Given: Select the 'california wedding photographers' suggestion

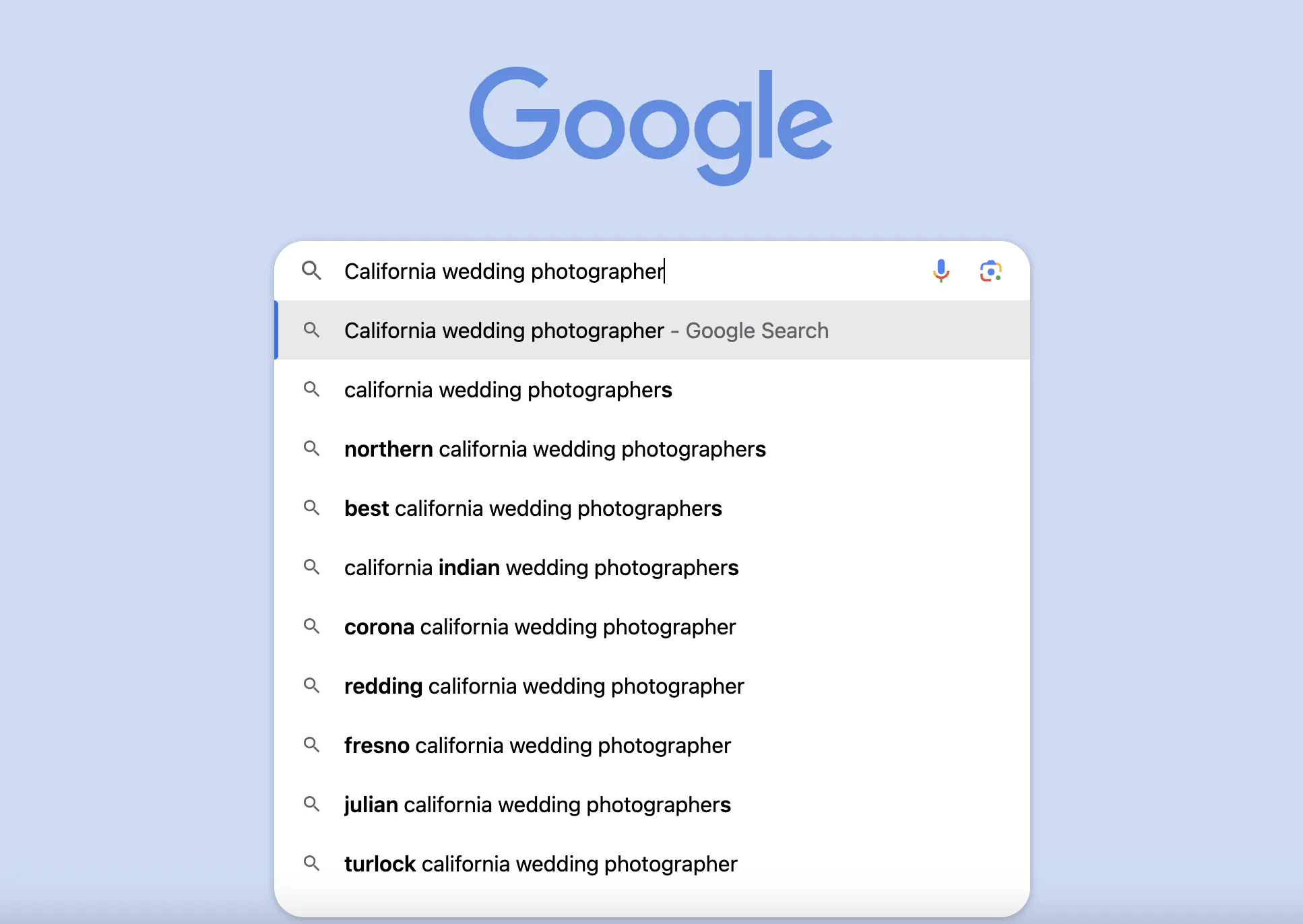Looking at the screenshot, I should click(507, 389).
